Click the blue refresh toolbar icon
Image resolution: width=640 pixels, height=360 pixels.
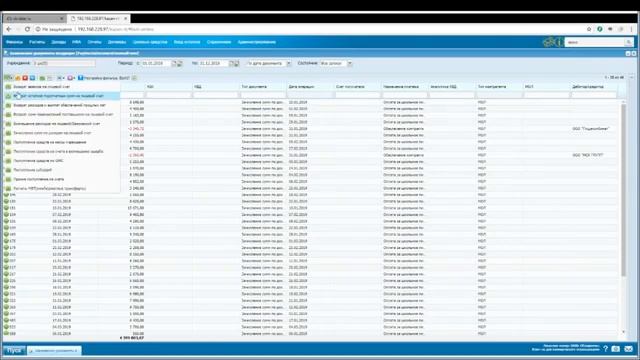click(x=33, y=78)
